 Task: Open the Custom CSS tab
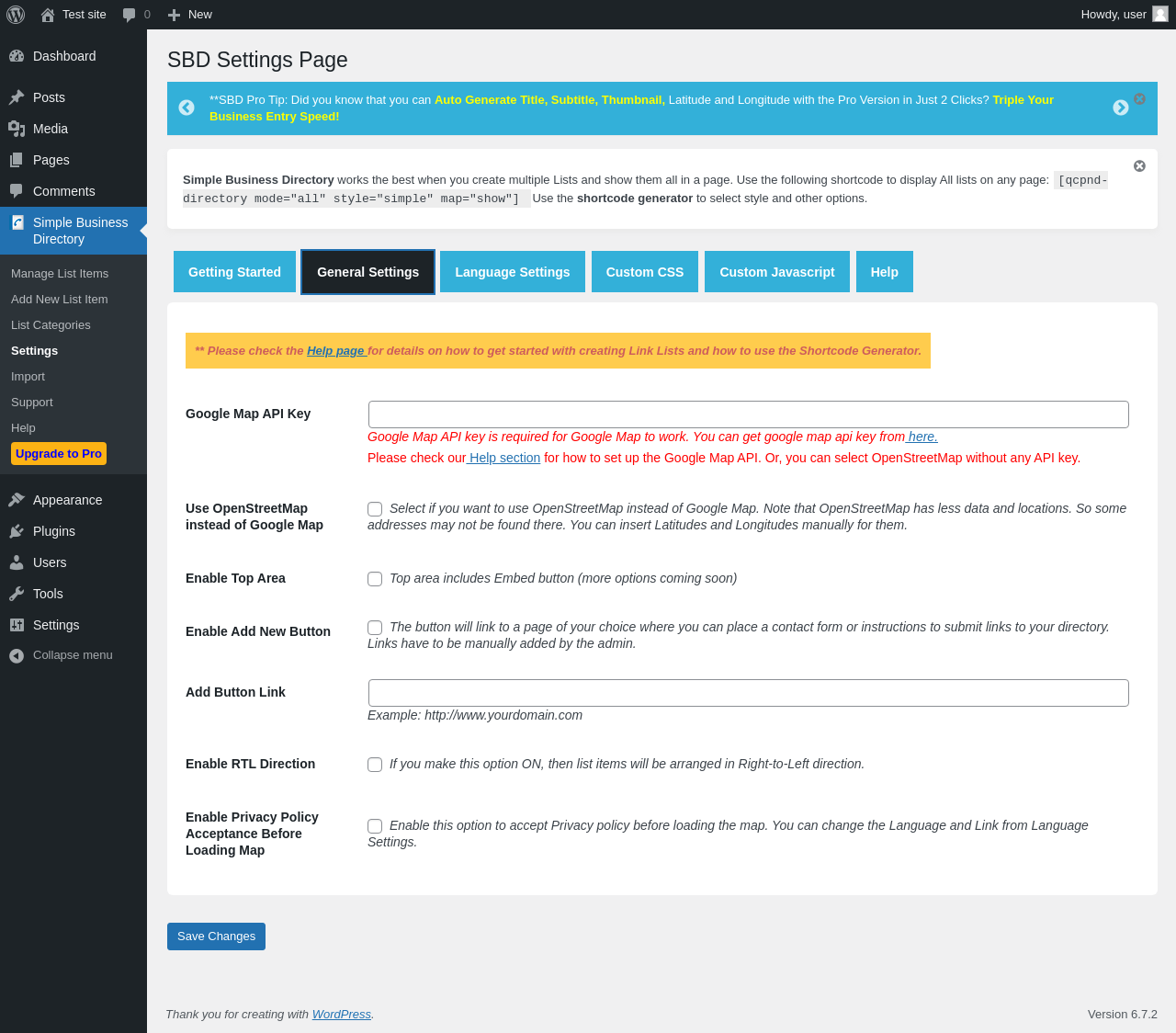pos(645,272)
